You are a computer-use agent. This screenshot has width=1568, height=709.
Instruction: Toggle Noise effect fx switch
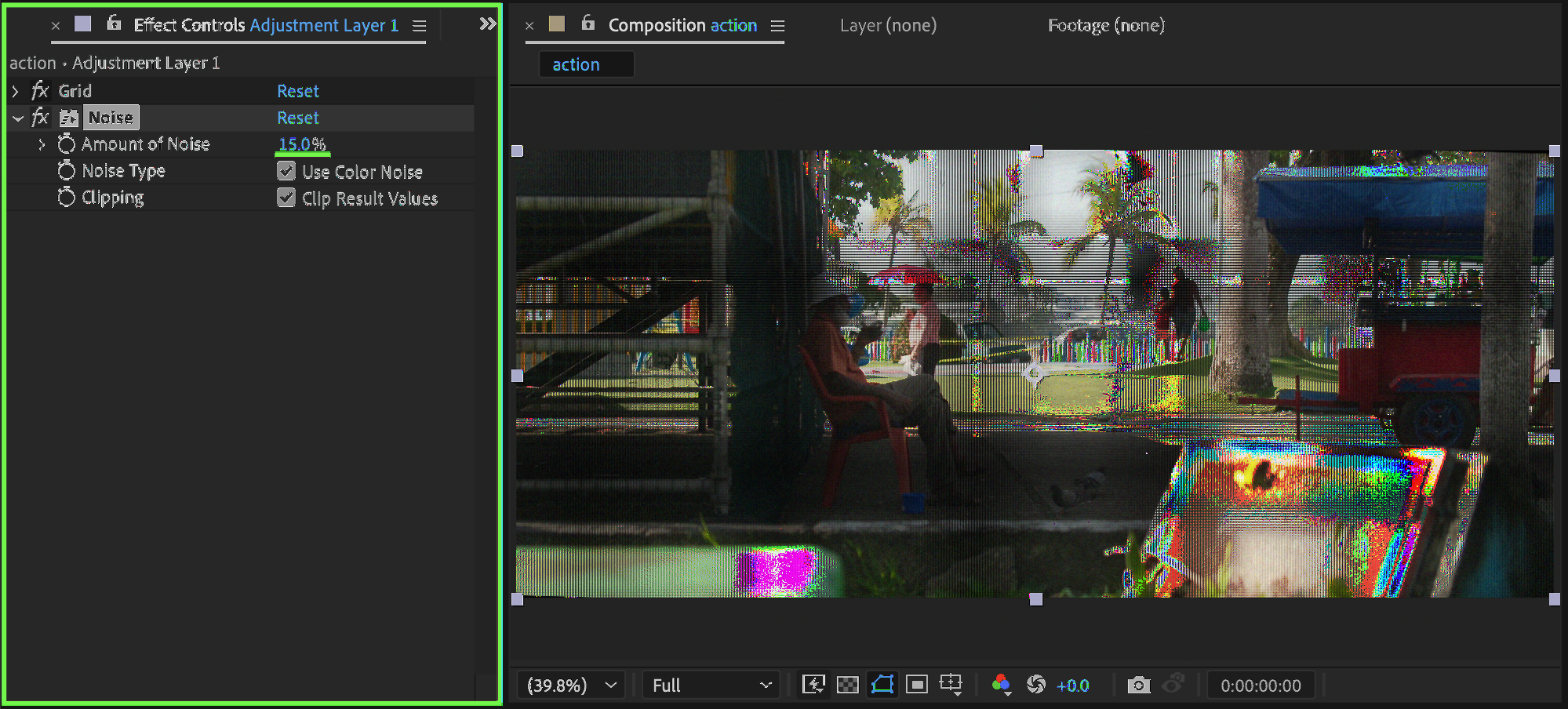[40, 118]
